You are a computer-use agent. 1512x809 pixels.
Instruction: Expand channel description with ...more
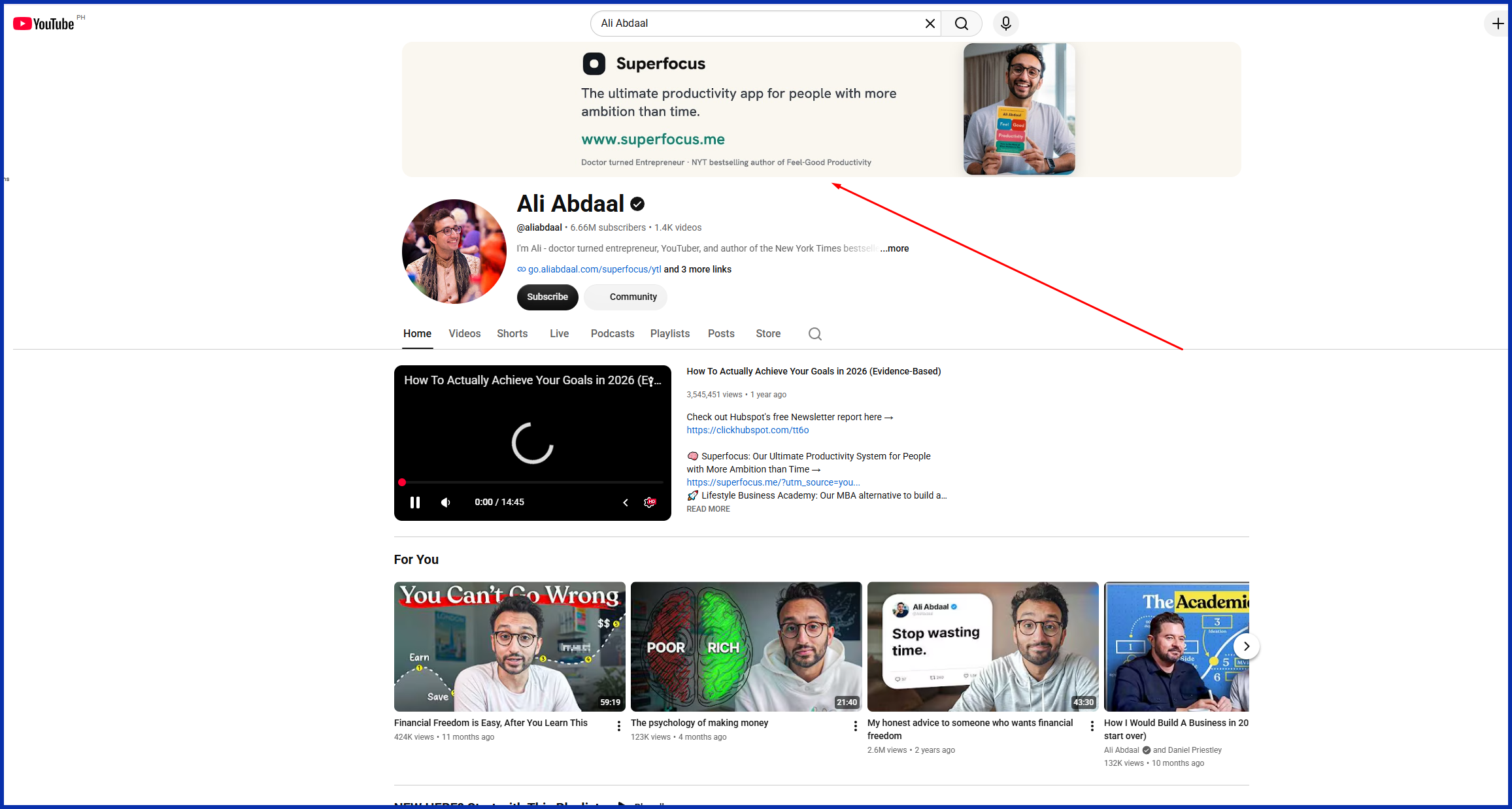[x=894, y=248]
